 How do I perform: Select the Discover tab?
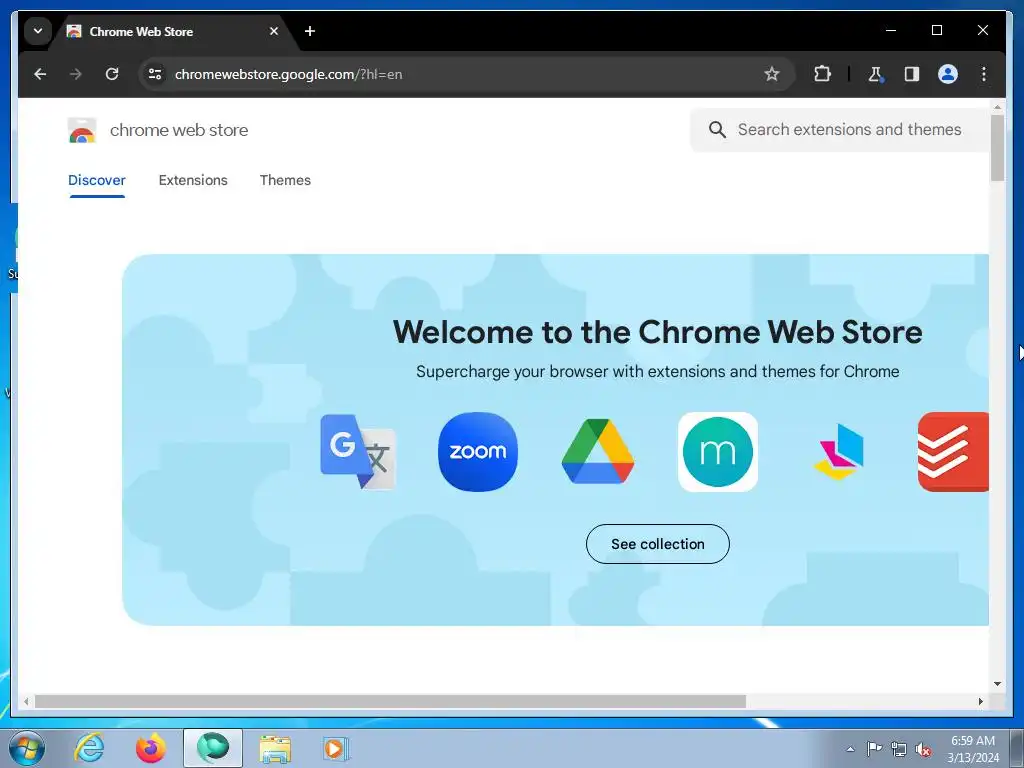tap(97, 180)
